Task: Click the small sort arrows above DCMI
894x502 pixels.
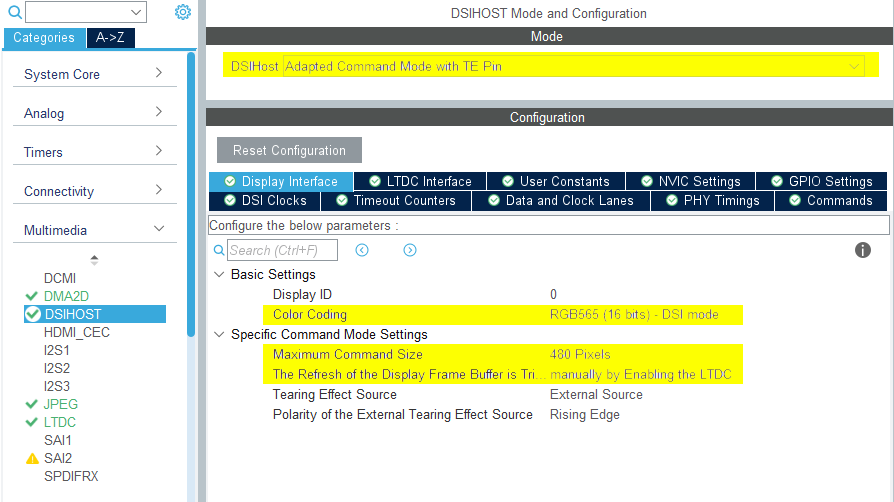Action: tap(95, 259)
